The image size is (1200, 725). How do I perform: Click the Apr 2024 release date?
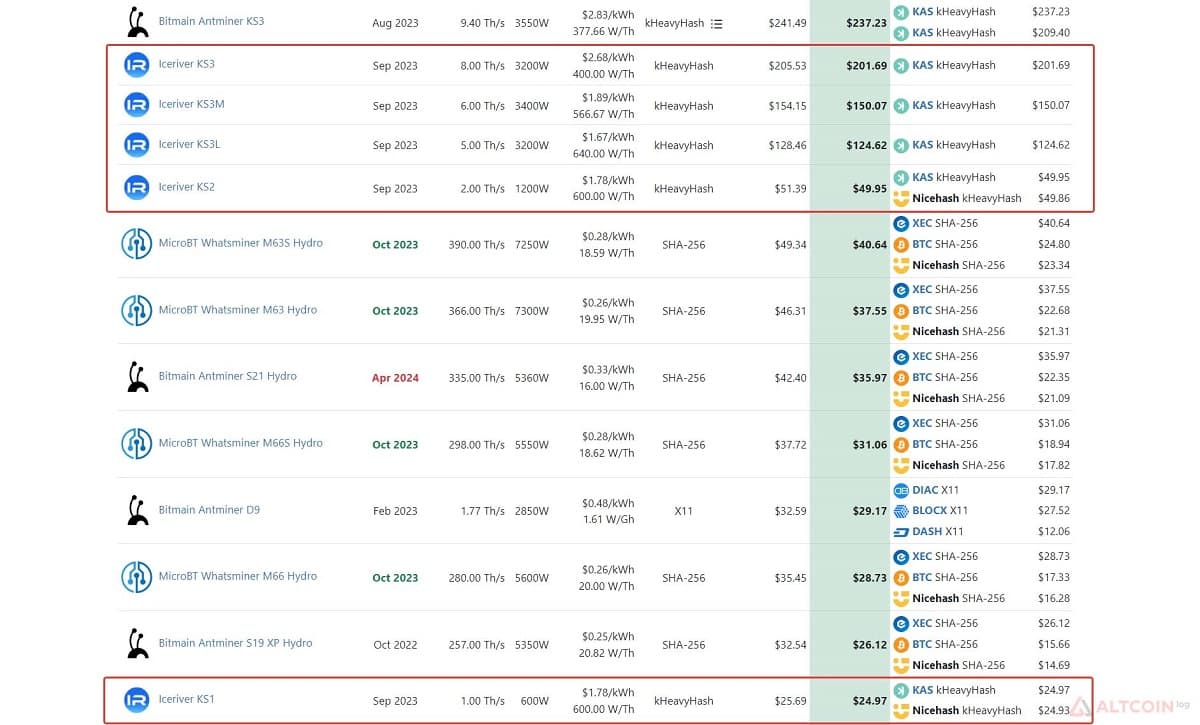click(x=395, y=378)
